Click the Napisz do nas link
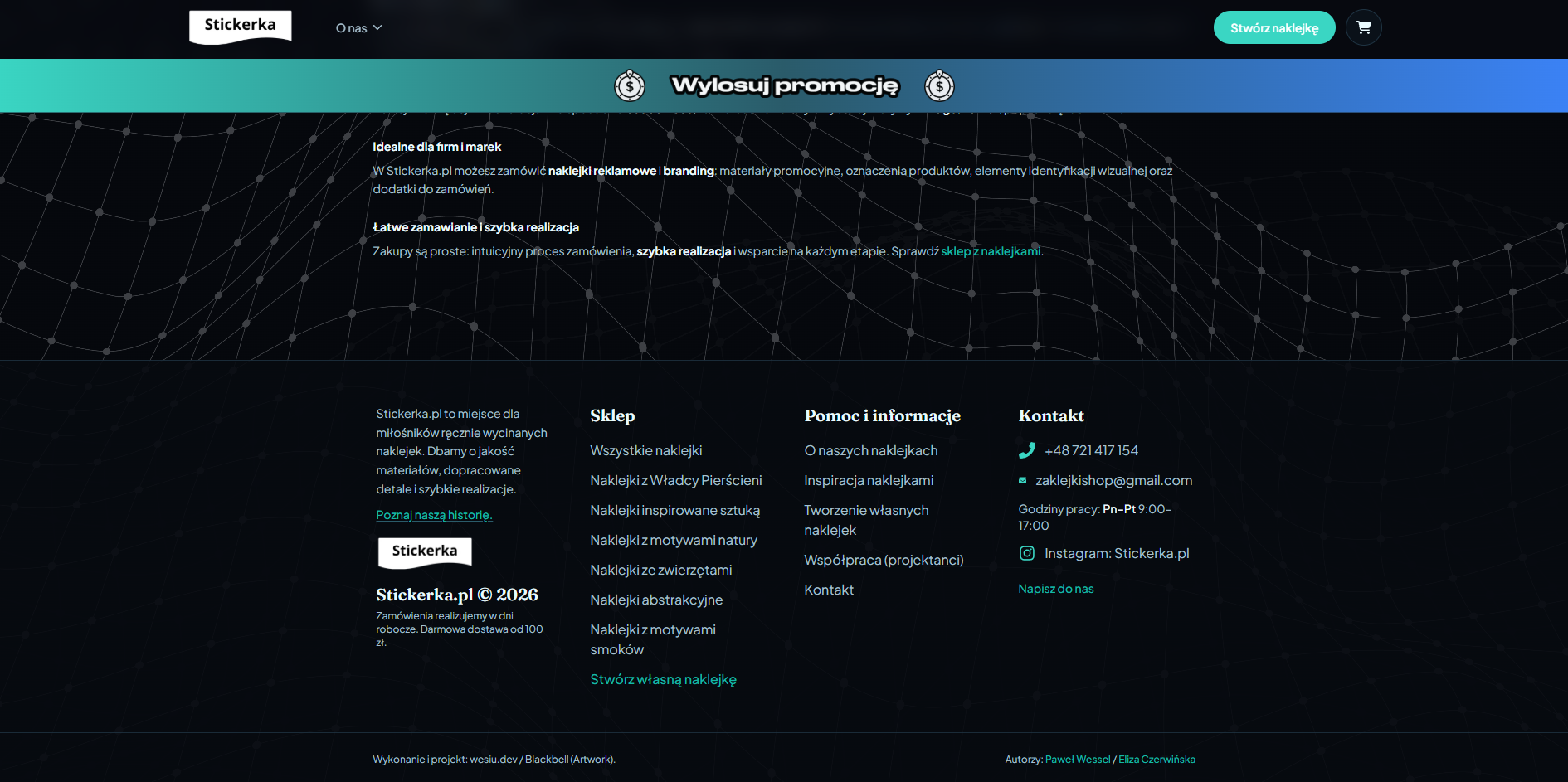The width and height of the screenshot is (1568, 782). click(x=1055, y=589)
